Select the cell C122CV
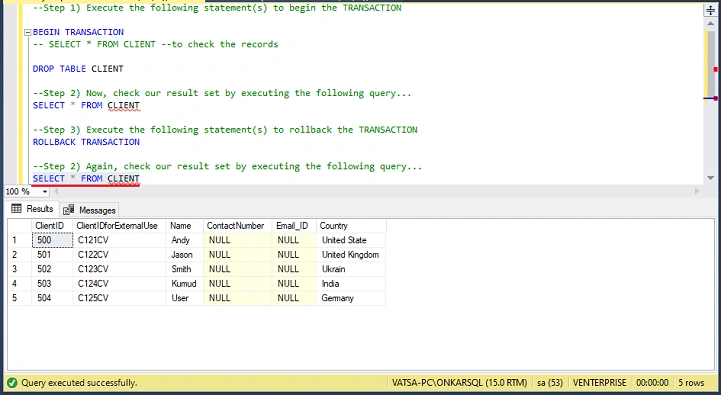 coord(119,255)
